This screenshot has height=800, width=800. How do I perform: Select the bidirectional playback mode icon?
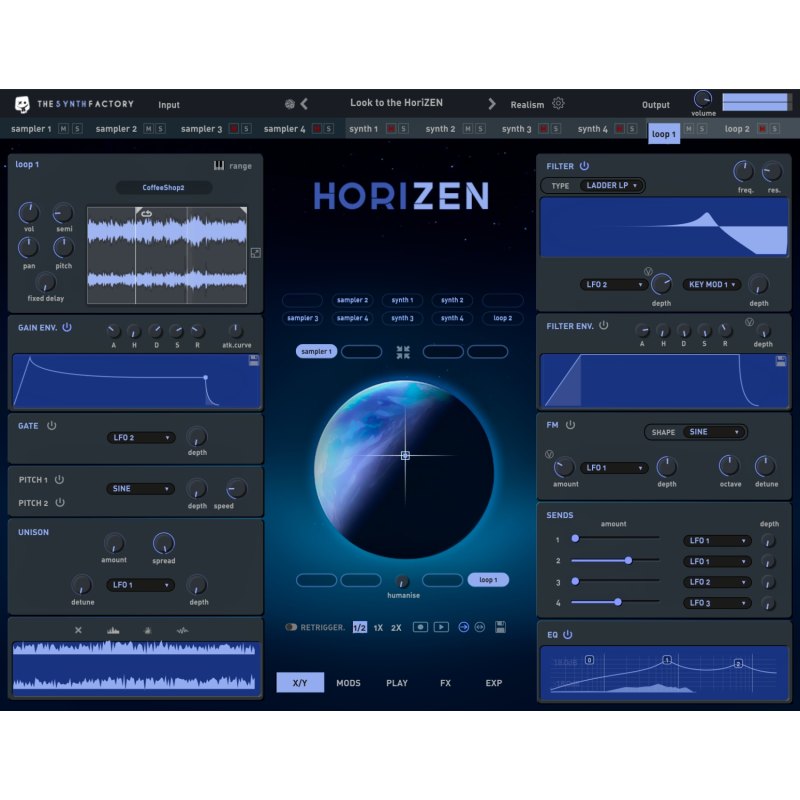tap(480, 627)
